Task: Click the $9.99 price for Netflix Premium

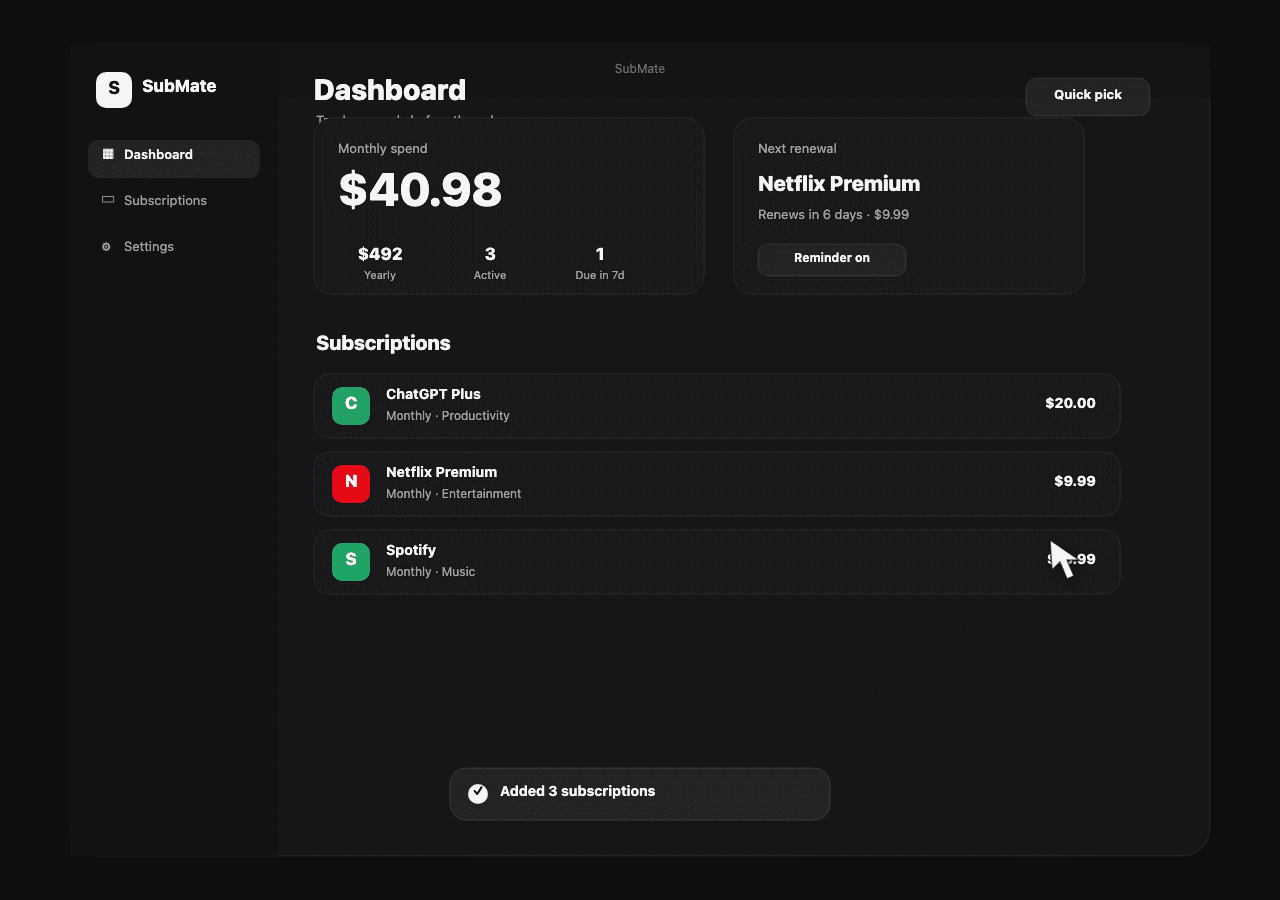Action: click(x=1075, y=481)
